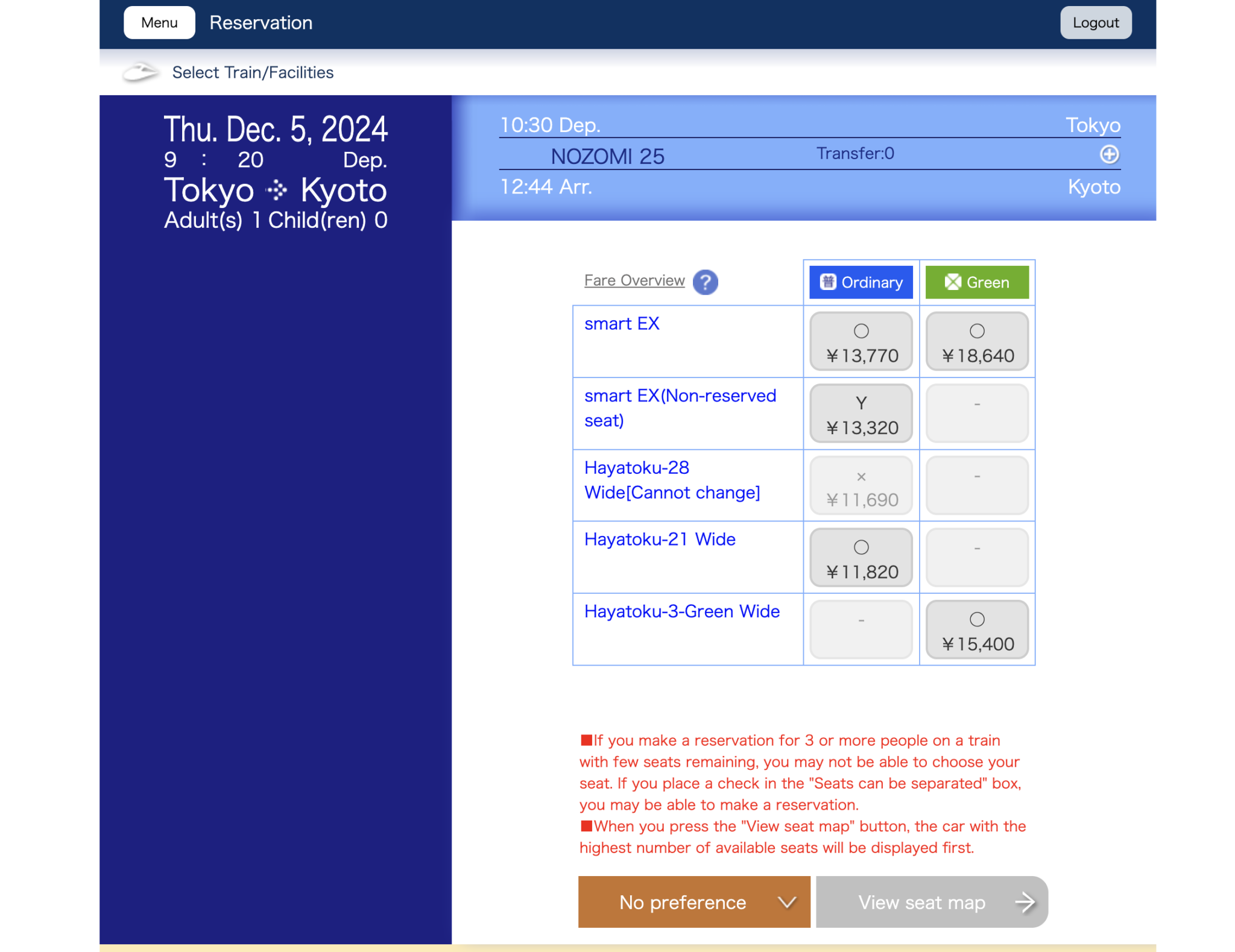The height and width of the screenshot is (952, 1235).
Task: Select smart EX Ordinary ¥13,770 fare
Action: click(861, 342)
